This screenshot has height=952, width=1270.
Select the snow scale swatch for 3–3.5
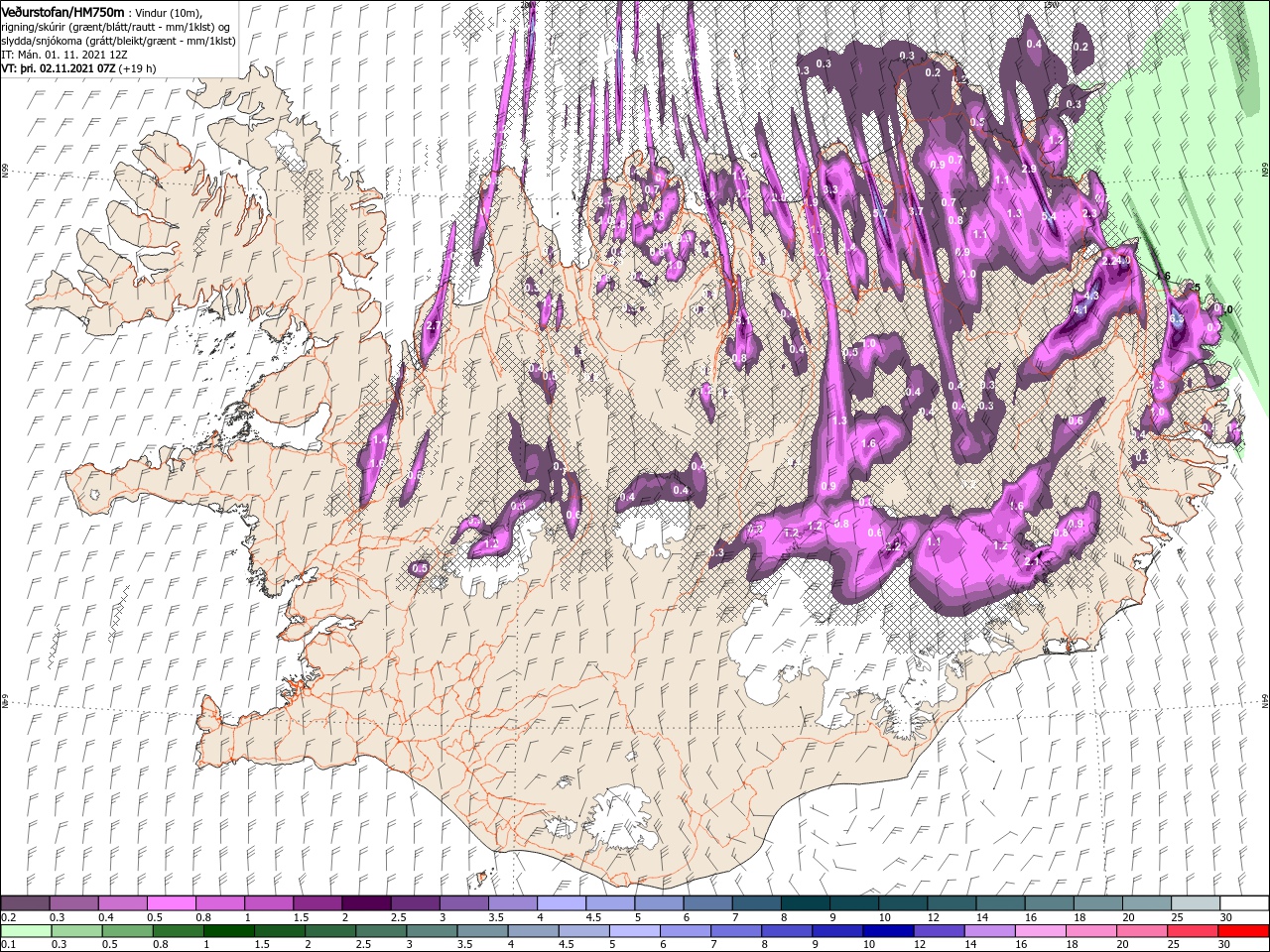click(463, 902)
